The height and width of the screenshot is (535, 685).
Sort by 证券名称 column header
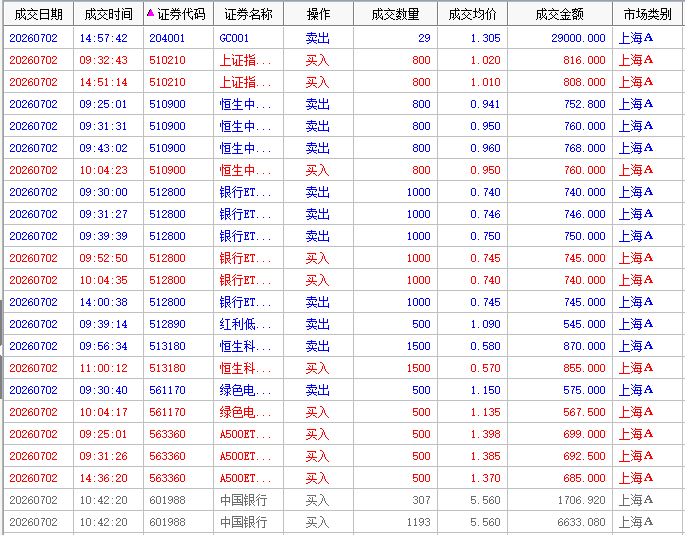(x=248, y=14)
